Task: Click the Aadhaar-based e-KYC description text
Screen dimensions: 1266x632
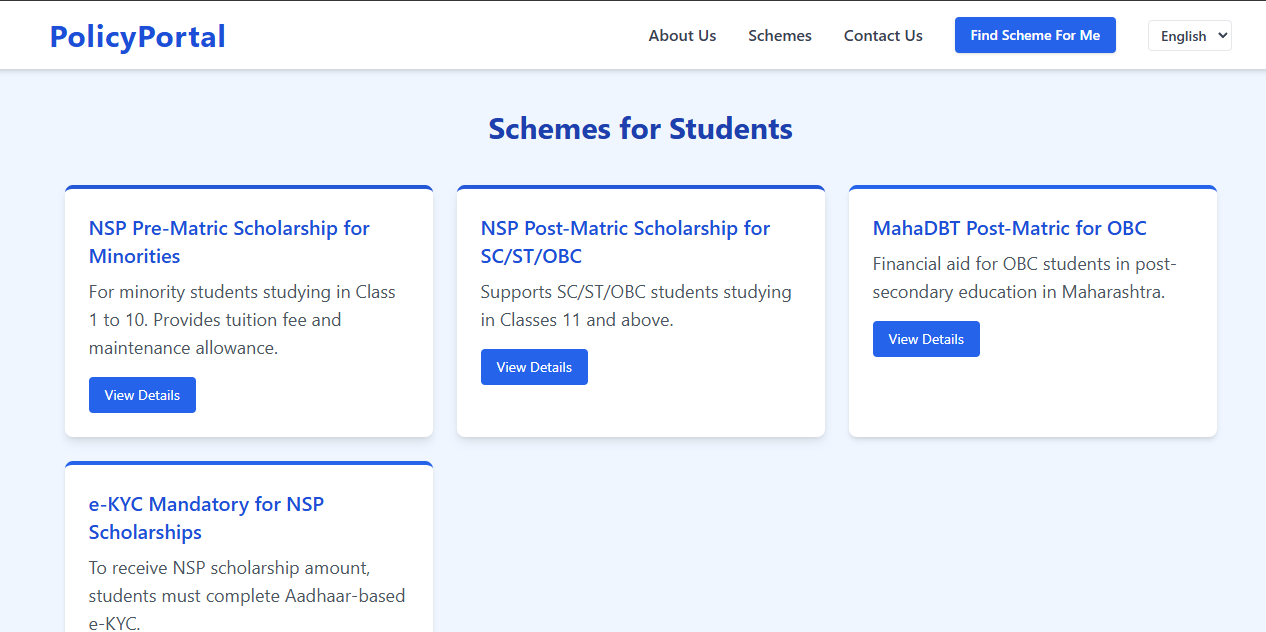Action: coord(246,596)
